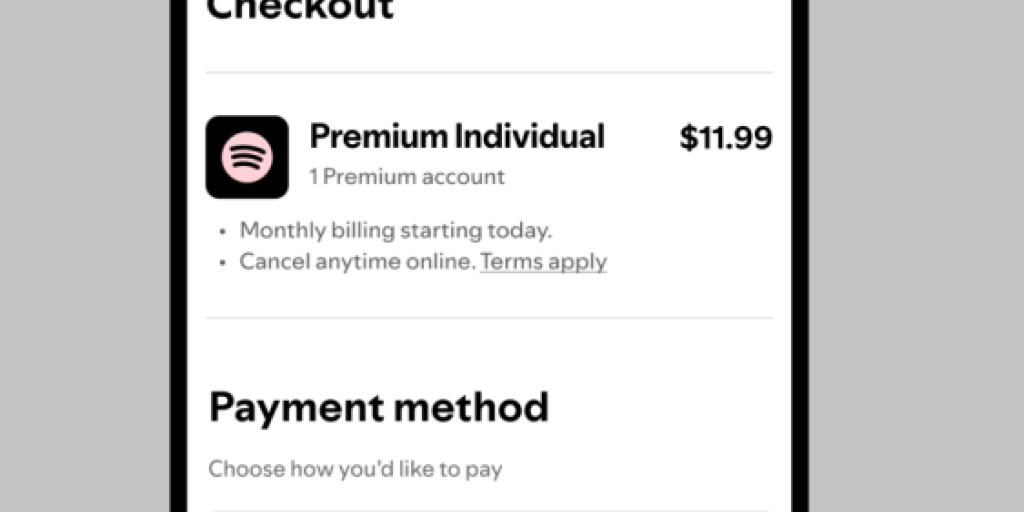The width and height of the screenshot is (1024, 512).
Task: Click the bullet before Monthly billing
Action: (223, 232)
